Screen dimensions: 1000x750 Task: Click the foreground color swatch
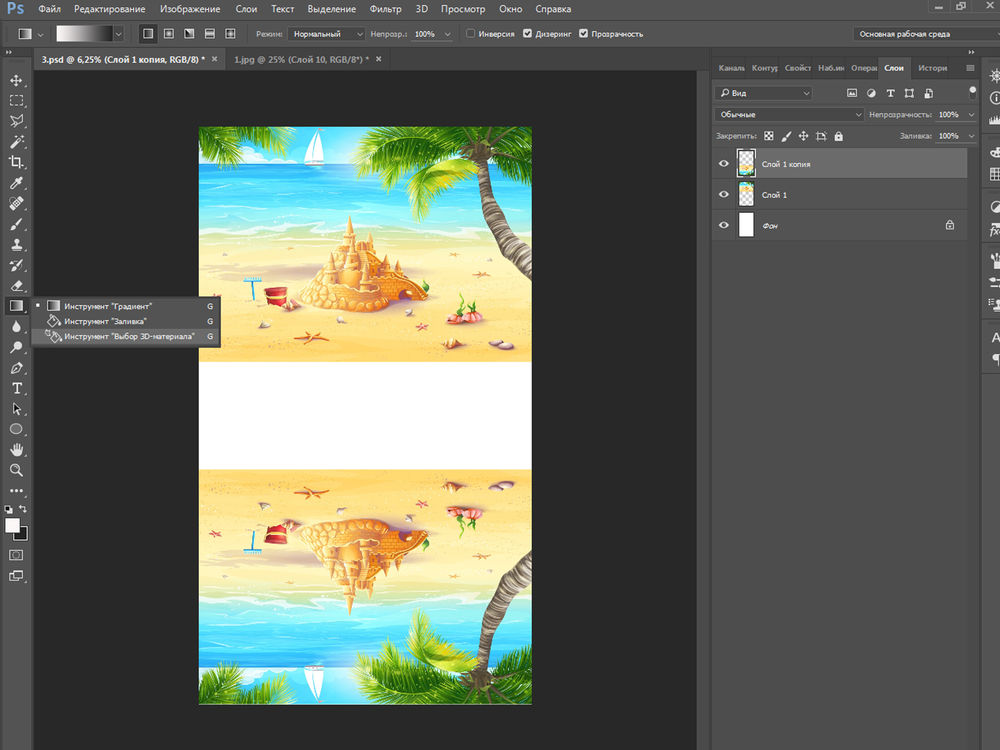pyautogui.click(x=12, y=525)
